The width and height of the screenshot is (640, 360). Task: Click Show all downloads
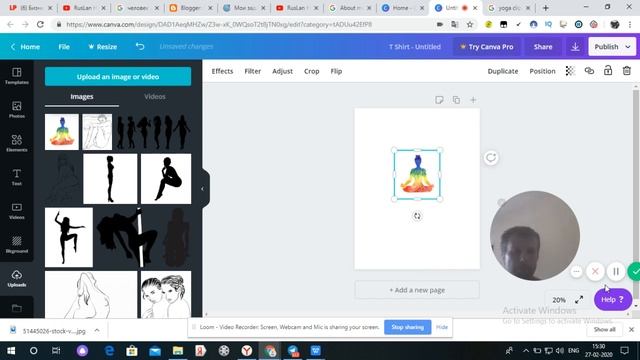(604, 329)
